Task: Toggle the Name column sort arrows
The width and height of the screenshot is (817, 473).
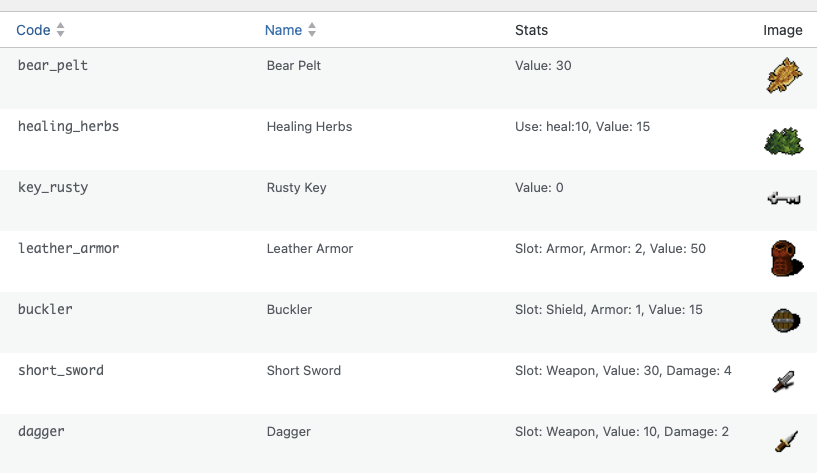Action: click(x=312, y=30)
